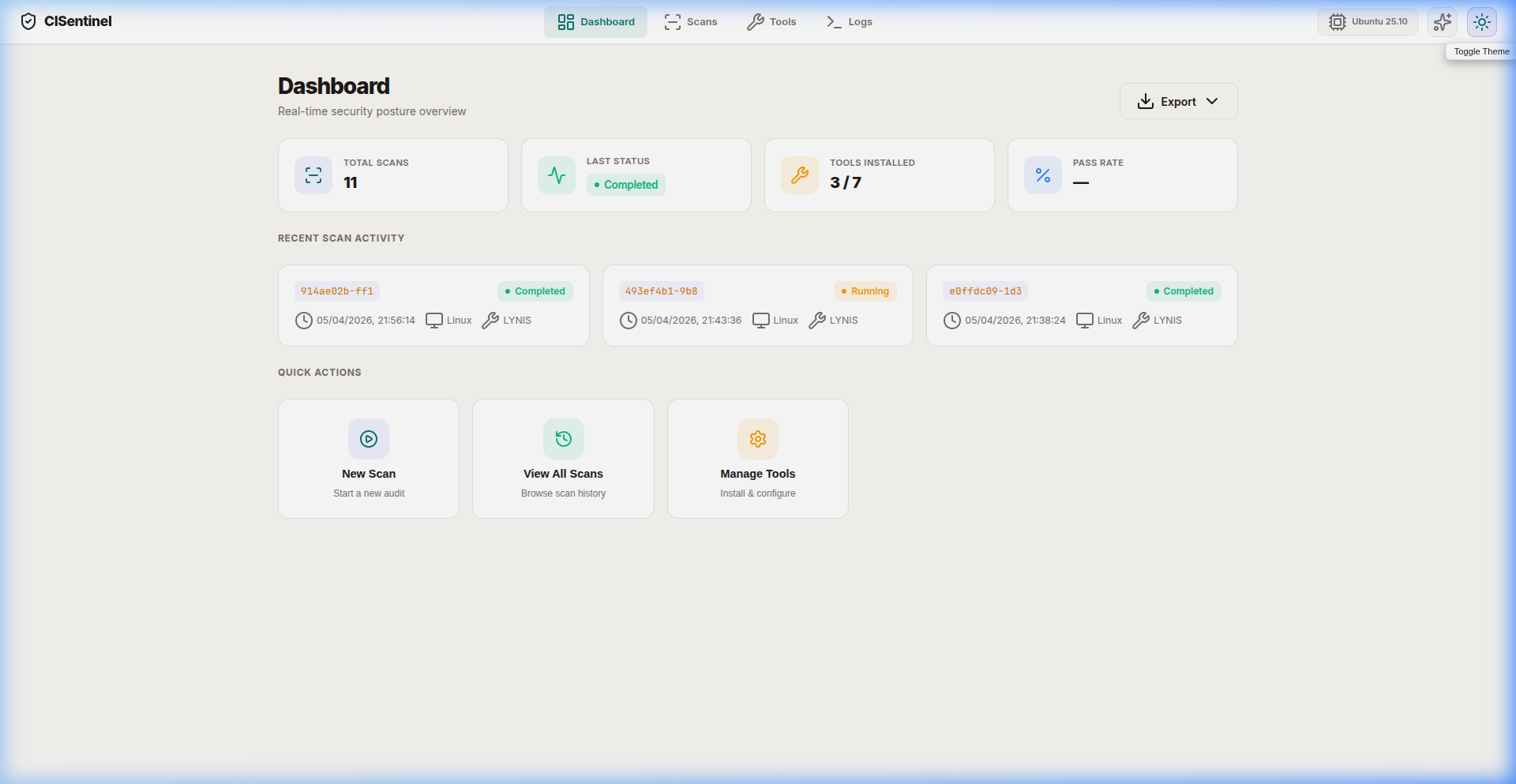Open scan 493ef4b1-9b8
Viewport: 1516px width, 784px height.
click(662, 291)
